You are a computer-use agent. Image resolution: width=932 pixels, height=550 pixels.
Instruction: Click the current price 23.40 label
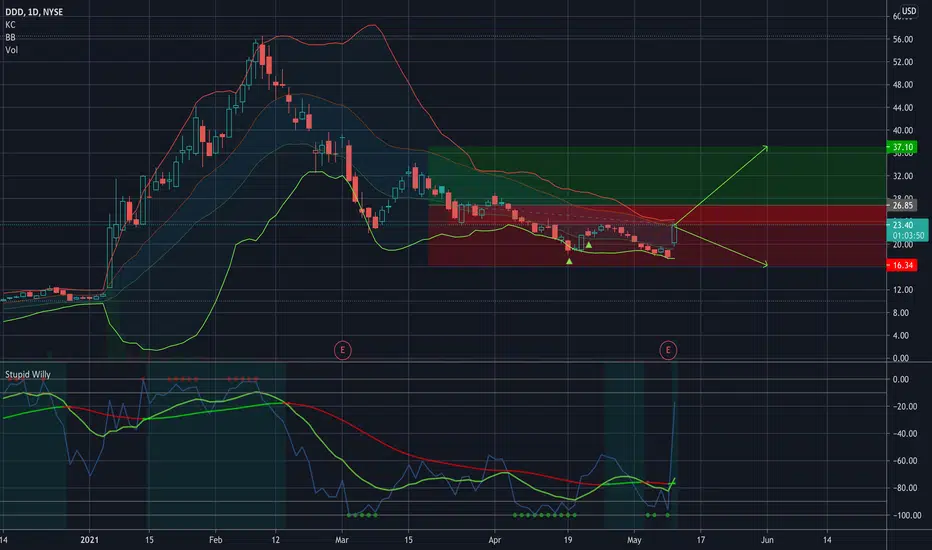(903, 225)
